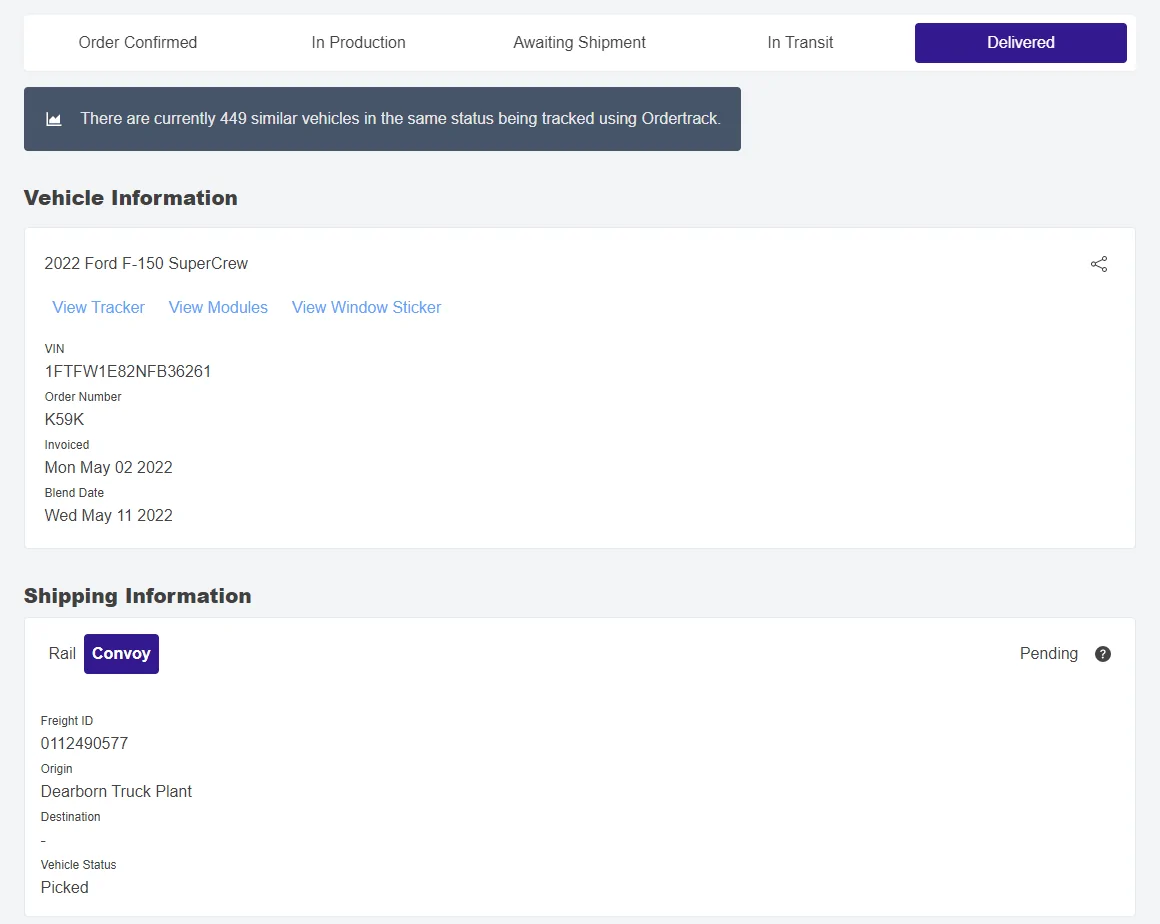The height and width of the screenshot is (924, 1160).
Task: Click the order number K59K
Action: [65, 420]
